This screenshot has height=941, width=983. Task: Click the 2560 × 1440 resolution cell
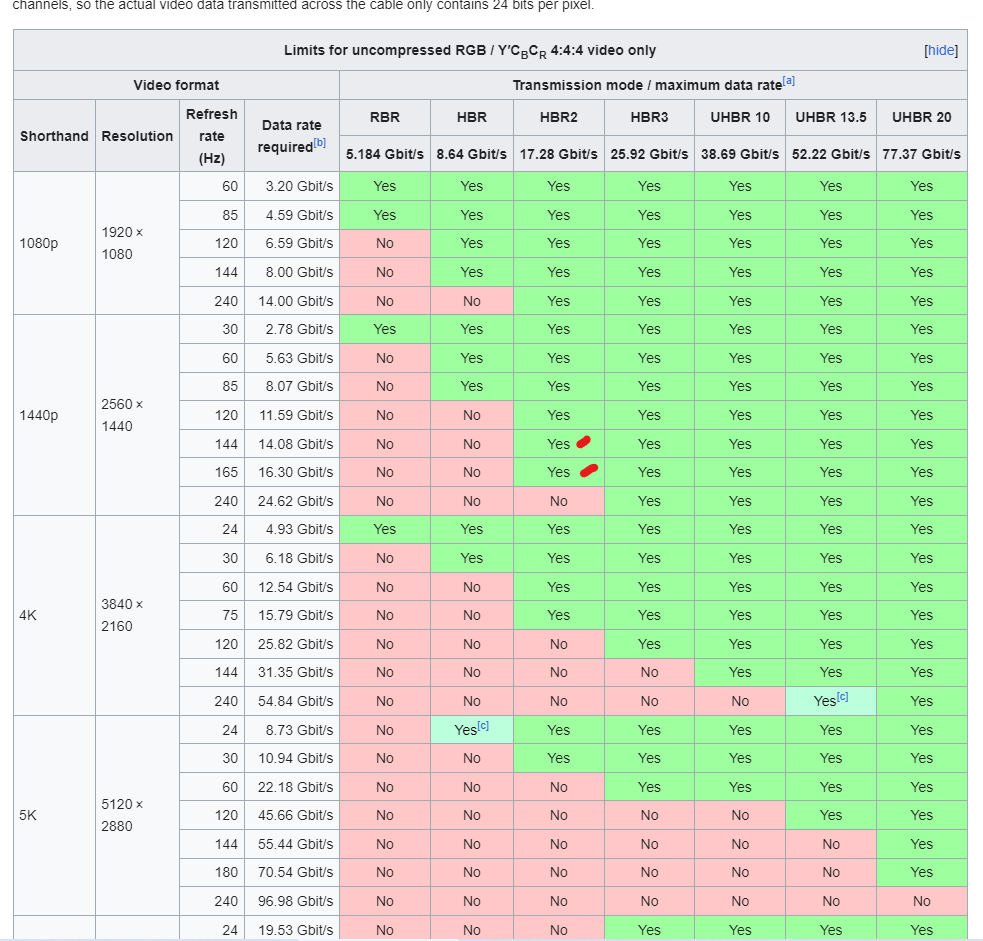point(137,415)
